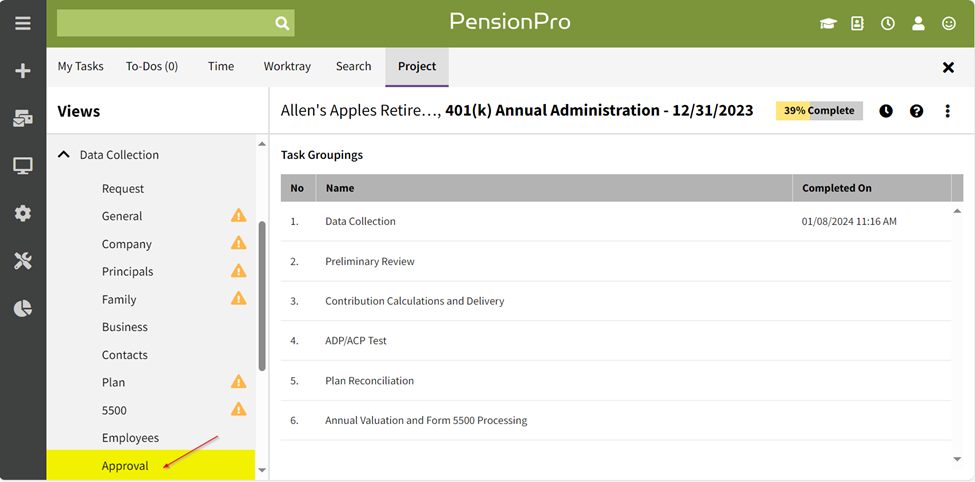Click the plus add-new icon in sidebar
Screen dimensions: 975x482
23,71
